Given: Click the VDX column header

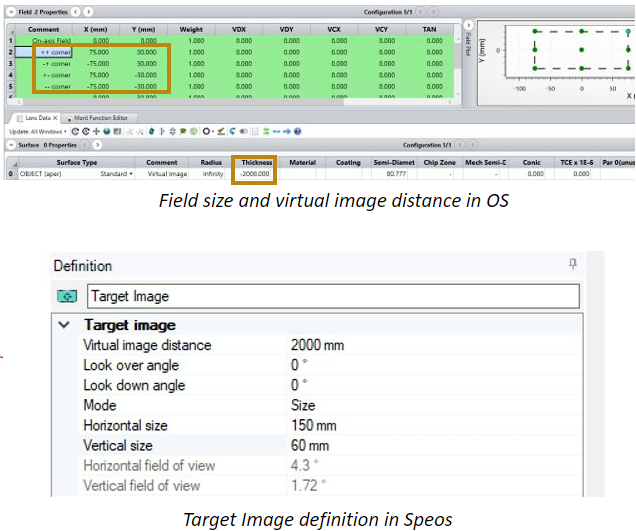Looking at the screenshot, I should coord(239,29).
